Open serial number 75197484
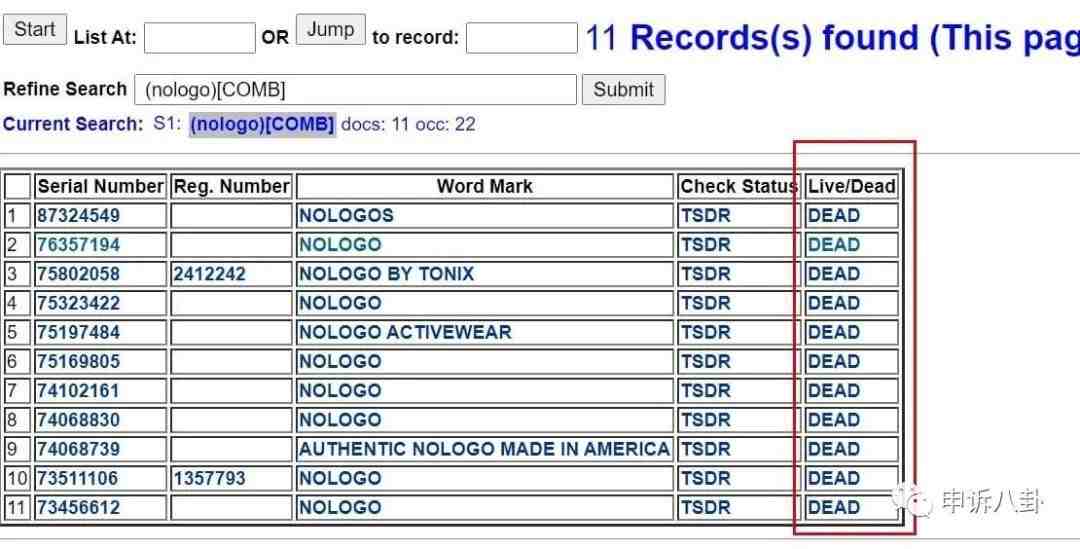This screenshot has width=1080, height=549. pyautogui.click(x=79, y=333)
